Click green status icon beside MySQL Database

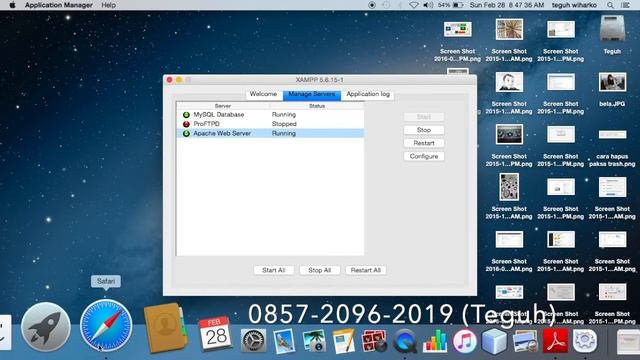tap(186, 115)
